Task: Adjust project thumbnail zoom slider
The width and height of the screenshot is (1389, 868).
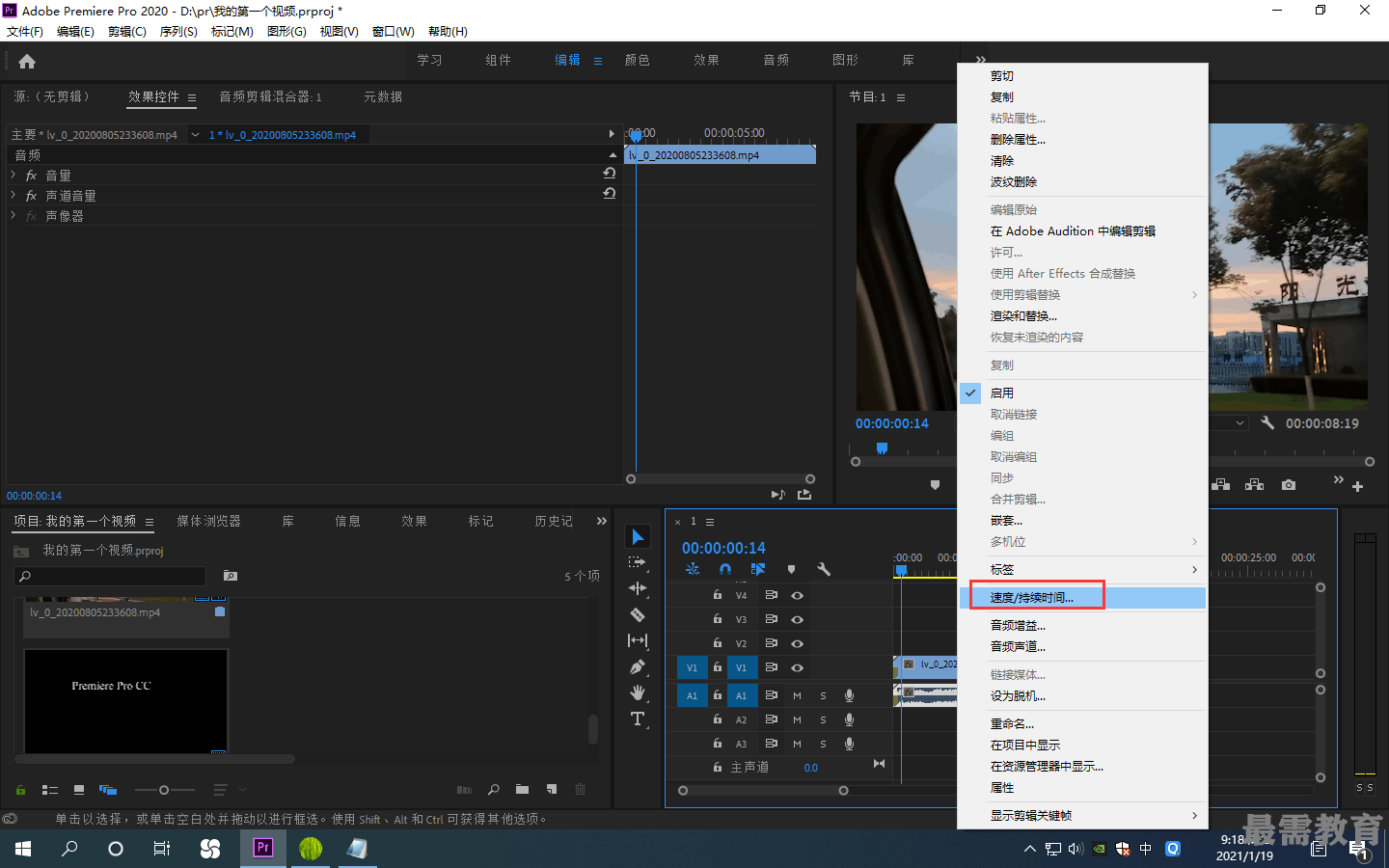Action: click(x=164, y=790)
